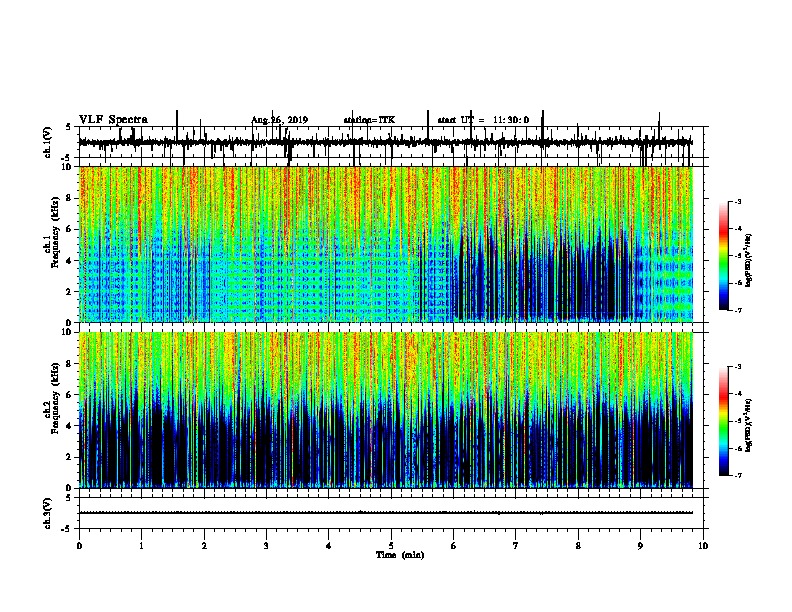Select the "-3" label on ch.2 color scale
792x612 pixels.
coord(737,367)
